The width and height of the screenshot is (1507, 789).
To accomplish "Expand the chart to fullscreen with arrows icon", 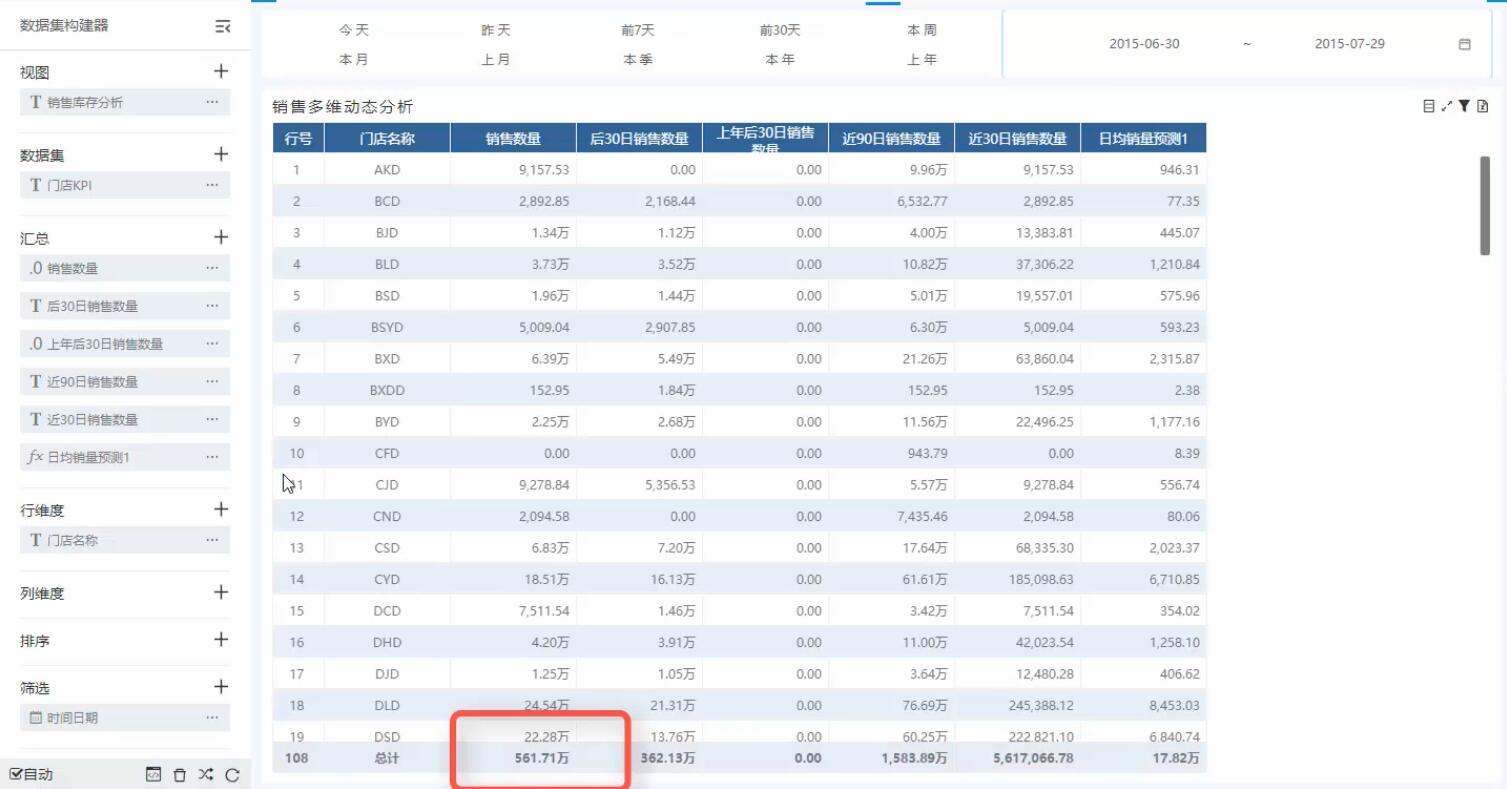I will tap(1446, 106).
